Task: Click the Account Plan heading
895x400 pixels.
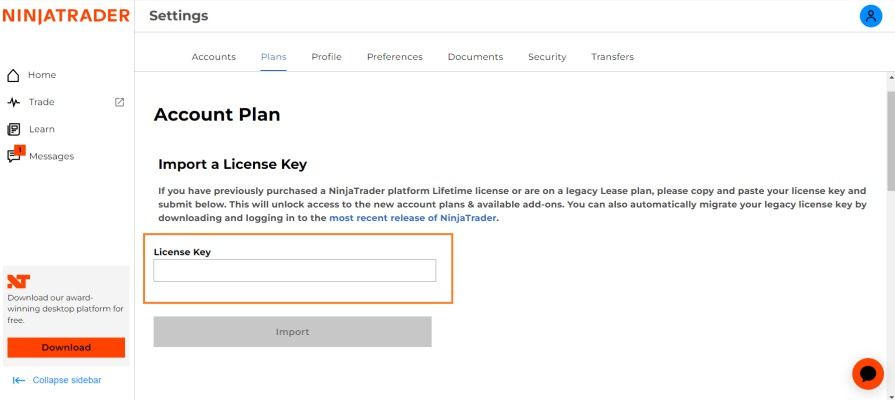Action: pos(217,115)
